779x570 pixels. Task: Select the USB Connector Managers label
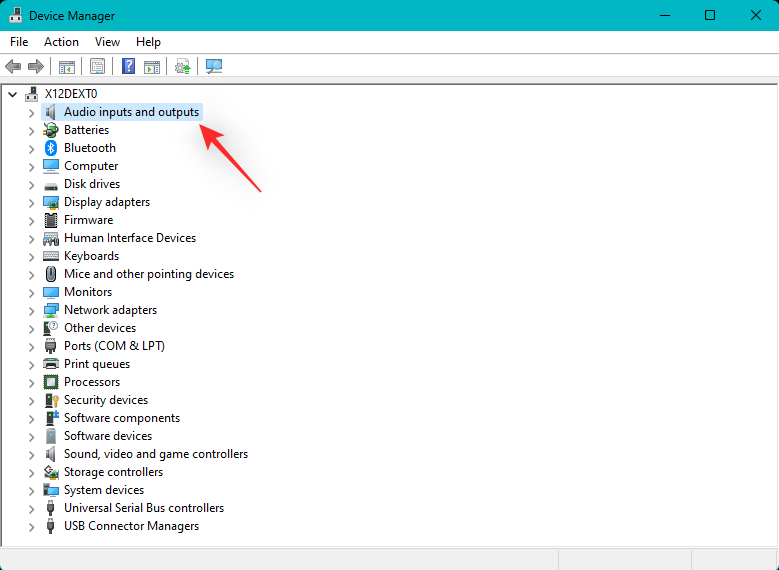131,526
